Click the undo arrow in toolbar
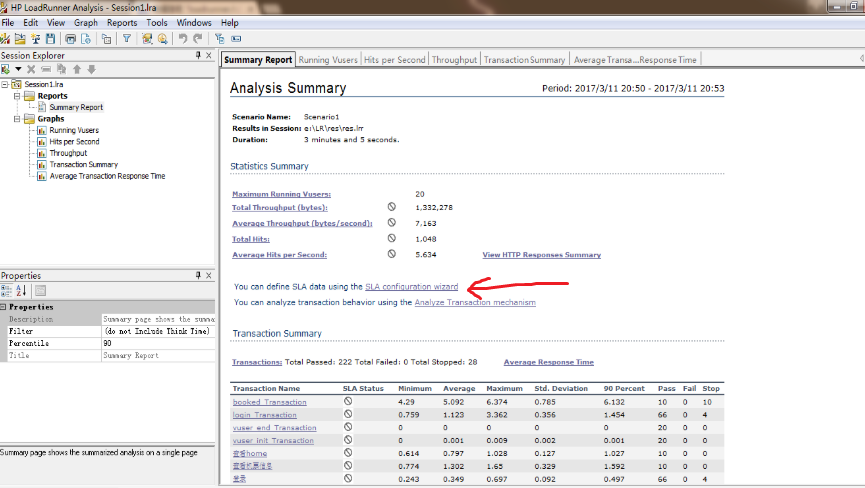Image resolution: width=865 pixels, height=488 pixels. pyautogui.click(x=183, y=39)
